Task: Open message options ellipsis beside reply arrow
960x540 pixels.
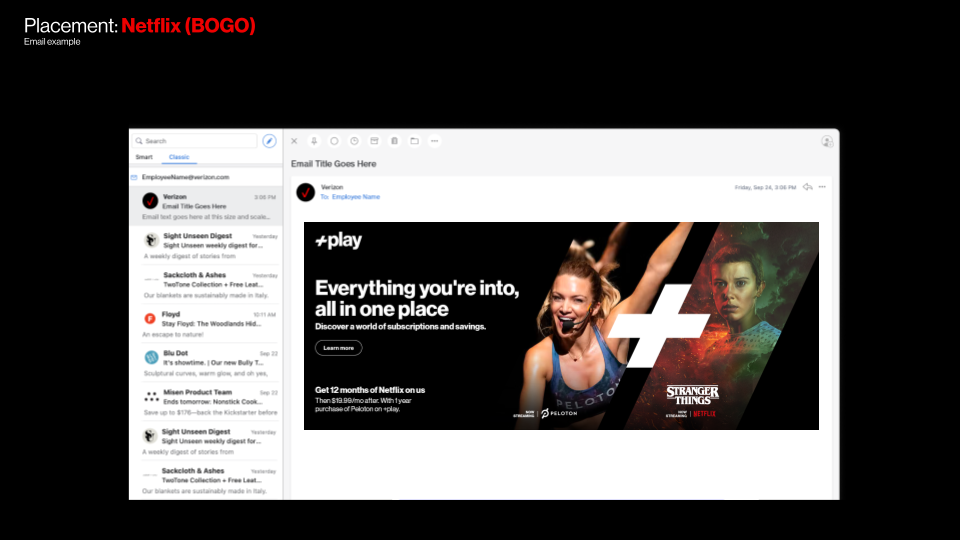Action: click(x=822, y=187)
